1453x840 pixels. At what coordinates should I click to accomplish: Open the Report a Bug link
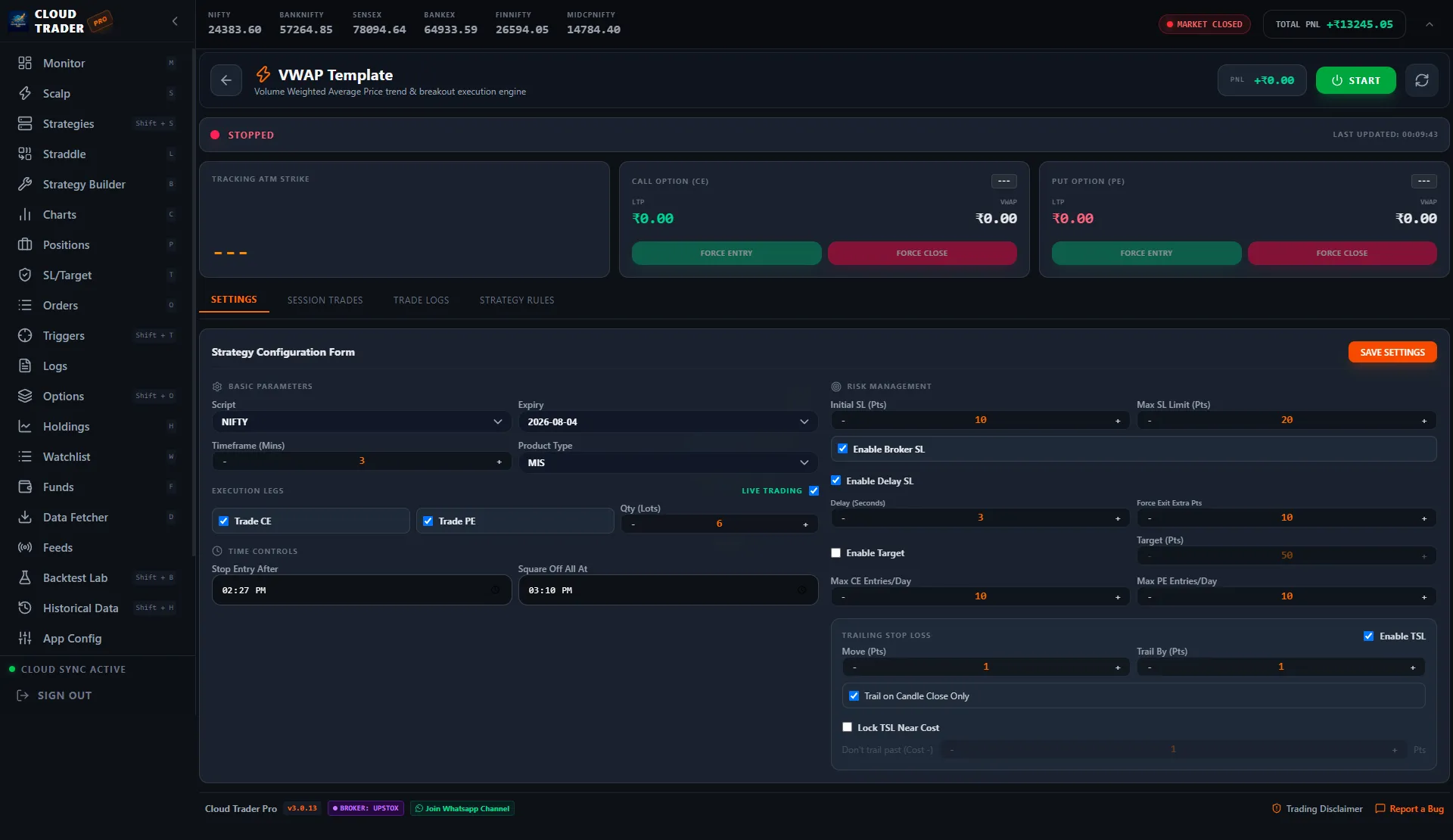click(x=1409, y=809)
